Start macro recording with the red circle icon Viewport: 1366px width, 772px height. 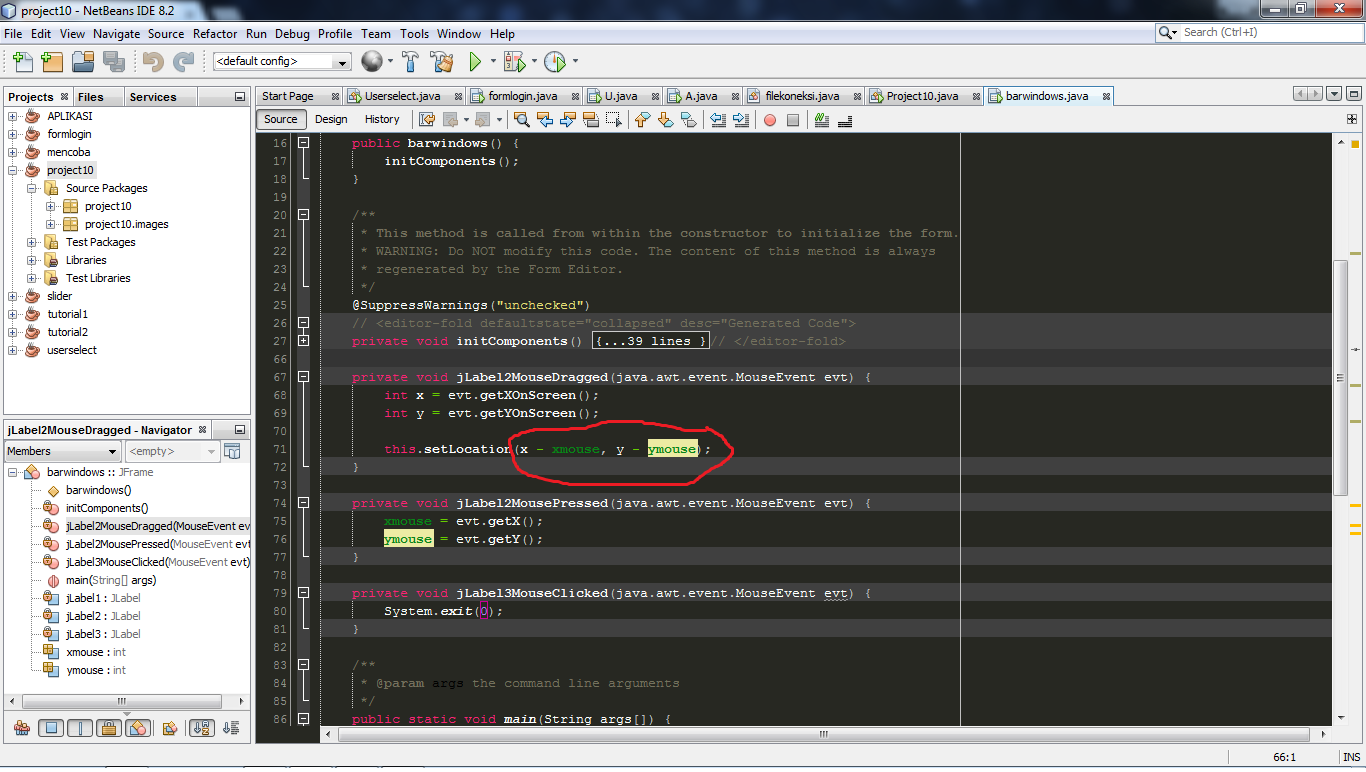tap(770, 120)
